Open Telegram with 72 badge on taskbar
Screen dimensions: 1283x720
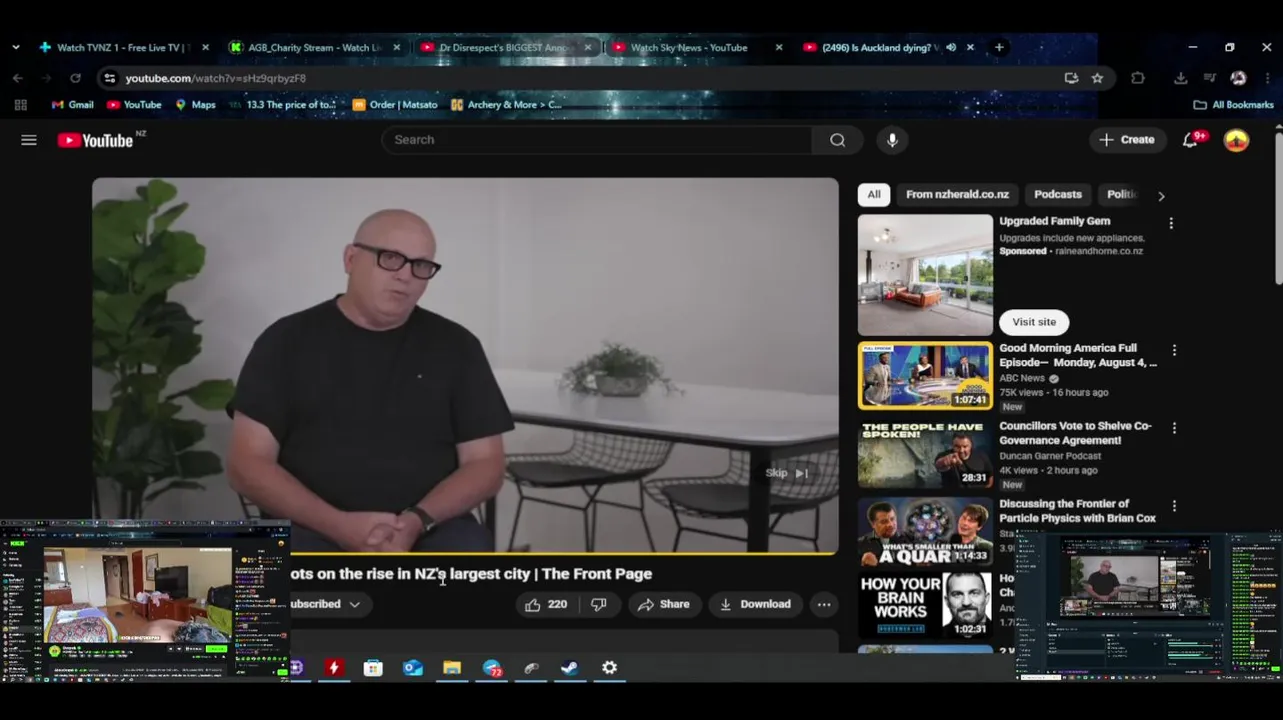(492, 668)
